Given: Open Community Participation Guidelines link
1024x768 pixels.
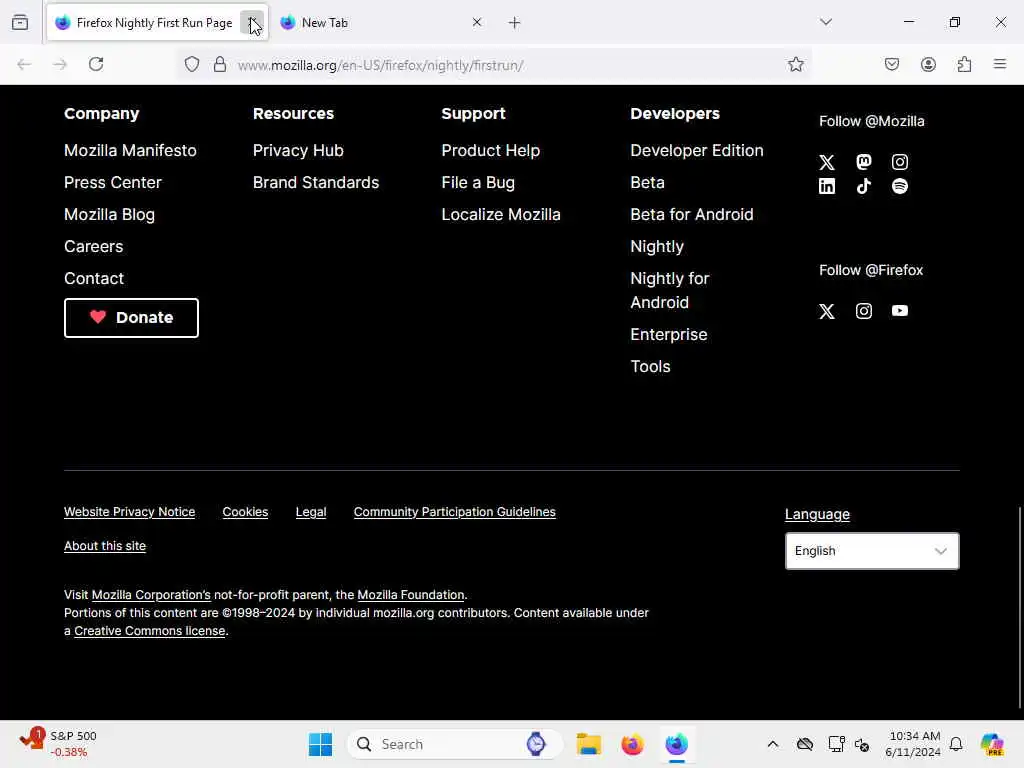Looking at the screenshot, I should pos(455,512).
